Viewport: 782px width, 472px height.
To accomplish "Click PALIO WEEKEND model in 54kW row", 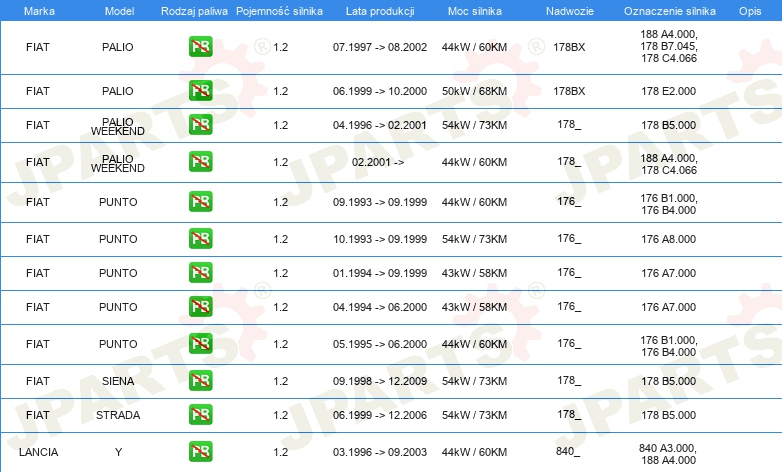I will 118,127.
